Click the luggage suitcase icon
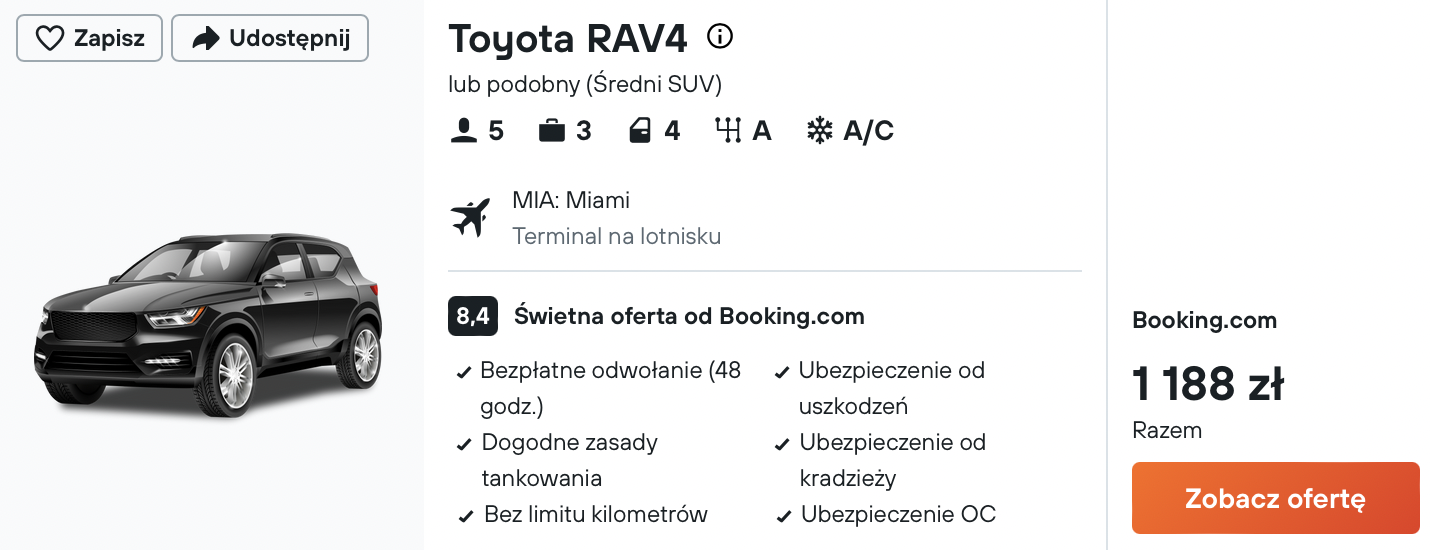The height and width of the screenshot is (550, 1430). [552, 131]
